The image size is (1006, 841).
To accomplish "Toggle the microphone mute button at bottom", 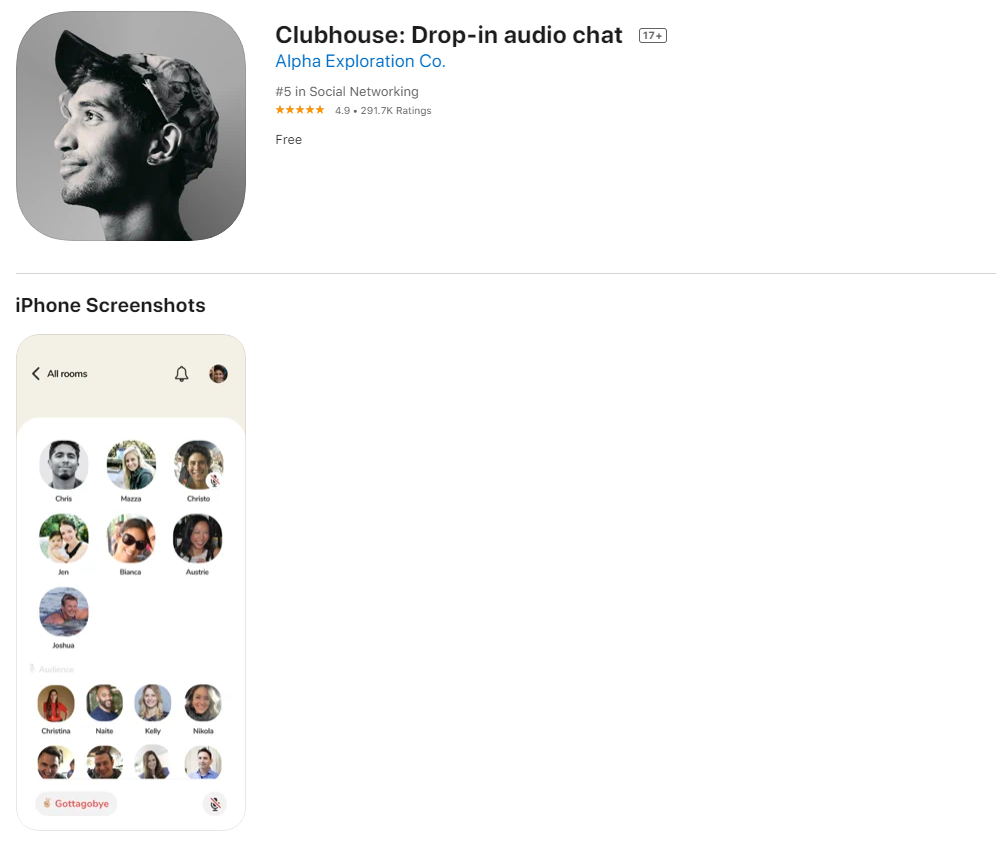I will 215,804.
